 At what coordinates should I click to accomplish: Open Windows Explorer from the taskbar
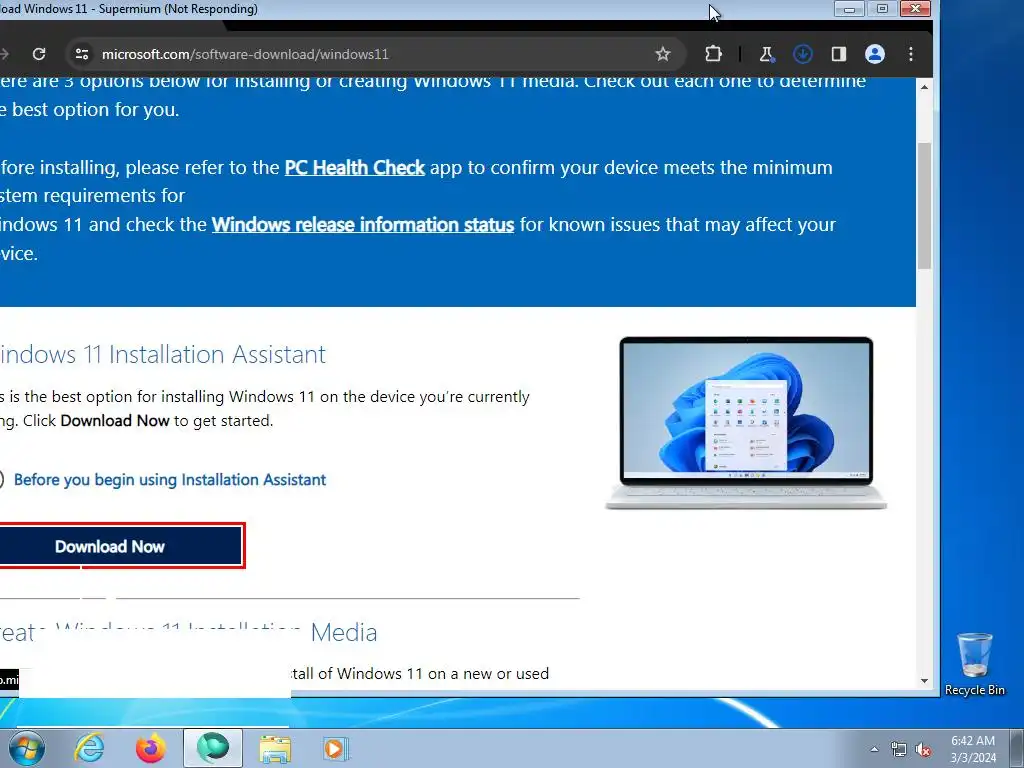click(x=275, y=748)
